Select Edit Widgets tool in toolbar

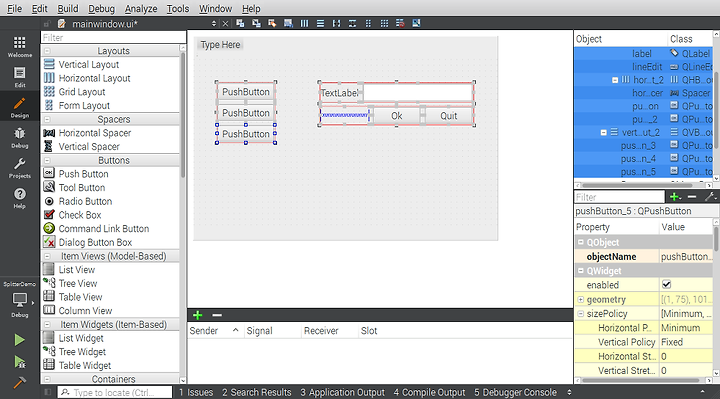click(240, 23)
